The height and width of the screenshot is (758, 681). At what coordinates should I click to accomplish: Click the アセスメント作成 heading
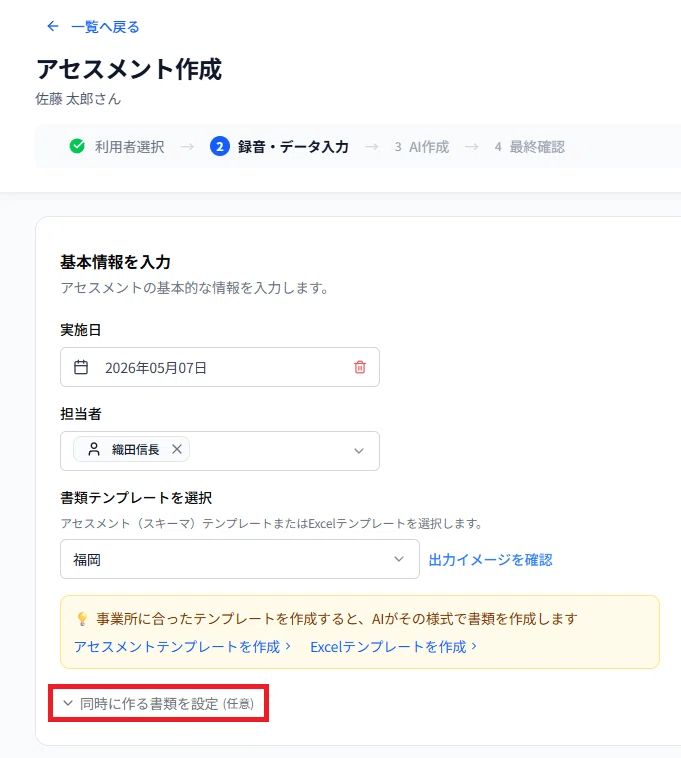[x=129, y=69]
